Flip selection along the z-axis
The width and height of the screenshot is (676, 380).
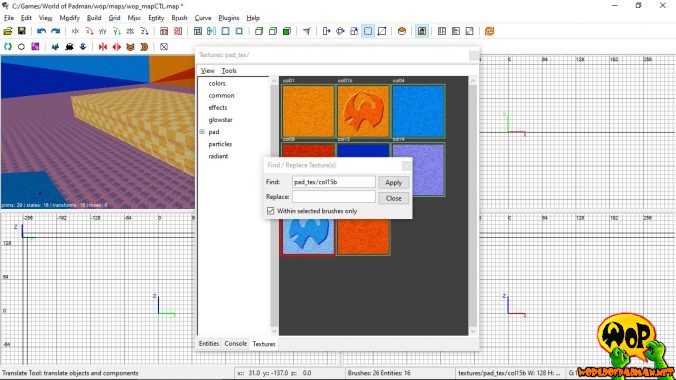tap(130, 31)
